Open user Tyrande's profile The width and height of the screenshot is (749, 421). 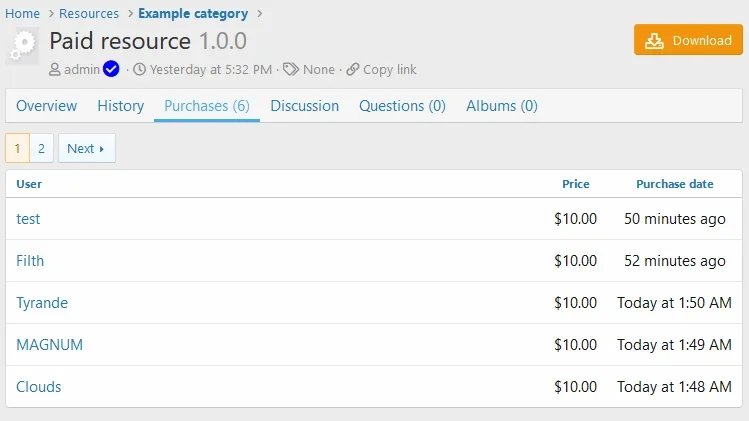click(42, 303)
